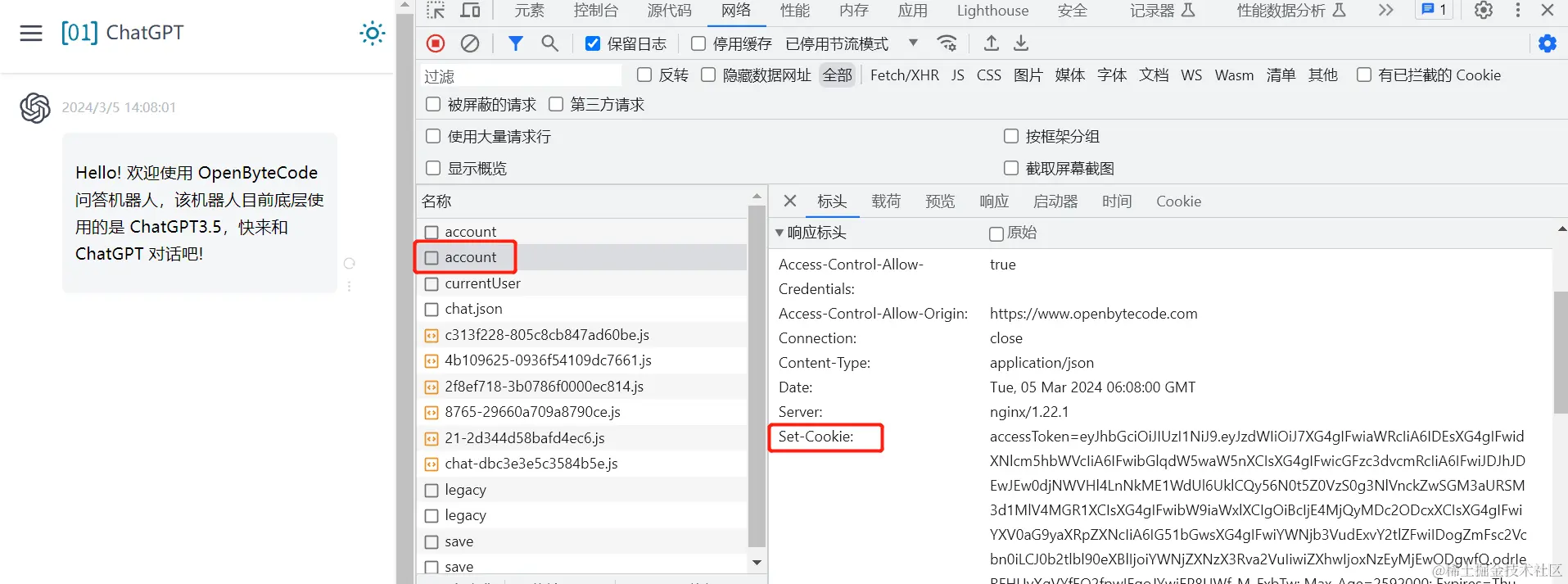Check the Raw headers checkbox
Image resolution: width=1568 pixels, height=584 pixels.
click(996, 234)
